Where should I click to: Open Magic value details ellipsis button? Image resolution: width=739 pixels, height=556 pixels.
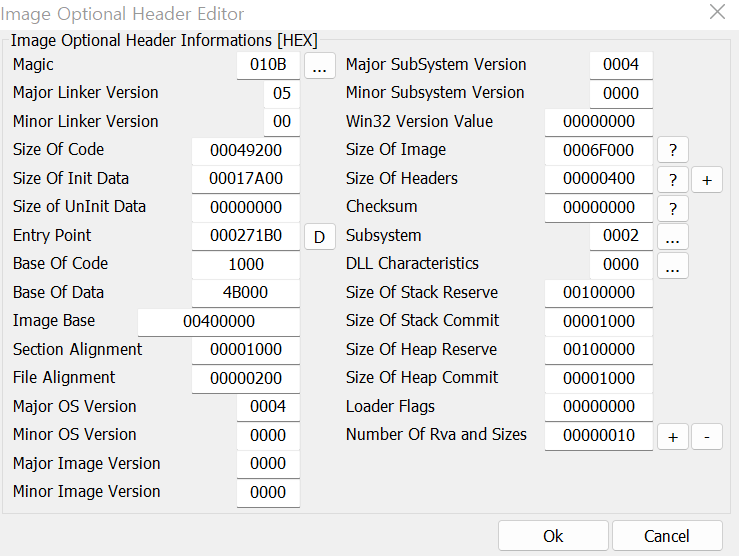point(320,65)
